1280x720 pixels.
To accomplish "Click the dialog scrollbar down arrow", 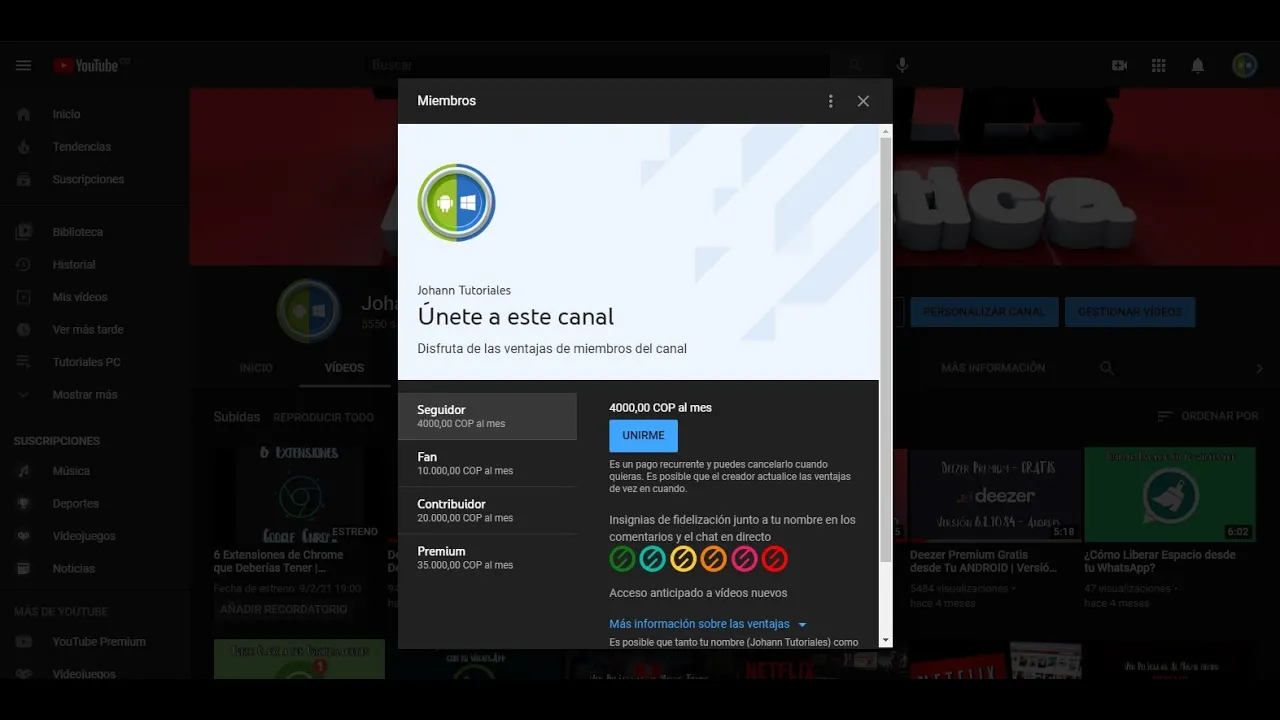I will coord(885,640).
